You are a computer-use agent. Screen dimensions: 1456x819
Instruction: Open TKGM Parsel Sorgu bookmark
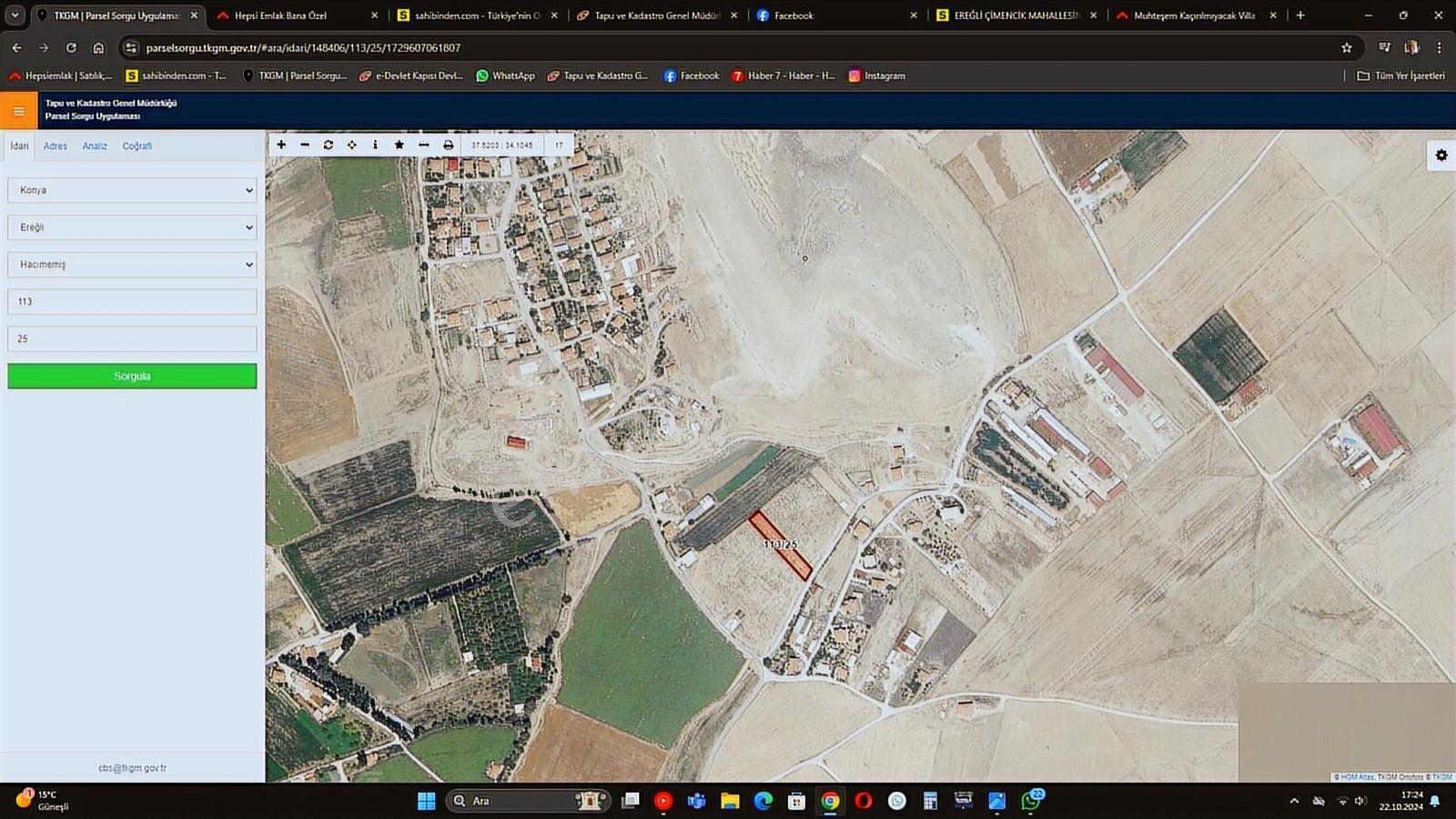(x=294, y=76)
